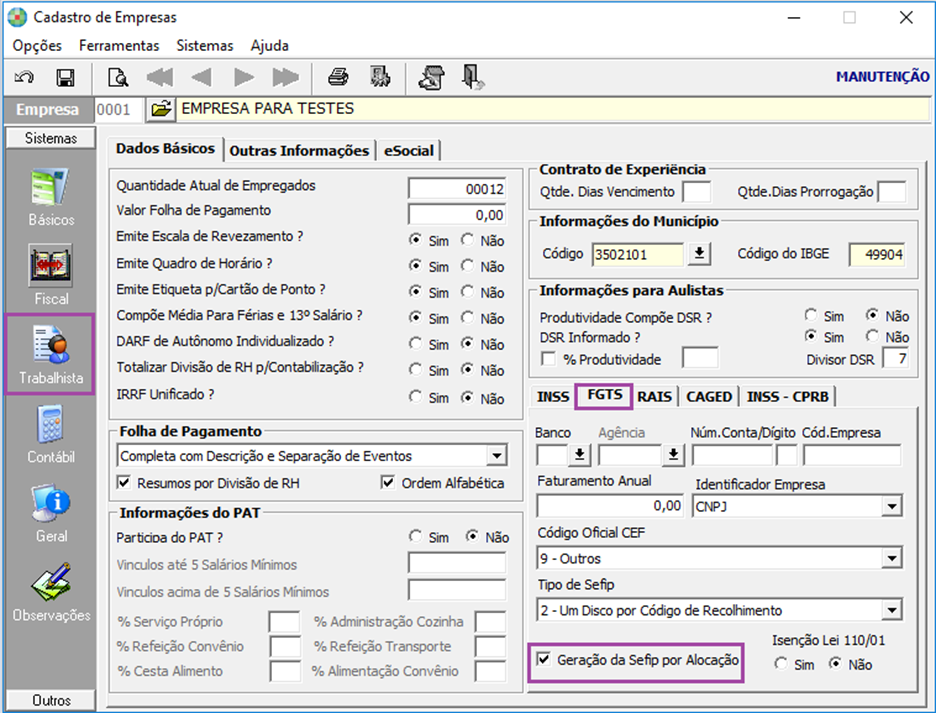Expand the Código Oficial CEF dropdown

(x=892, y=559)
